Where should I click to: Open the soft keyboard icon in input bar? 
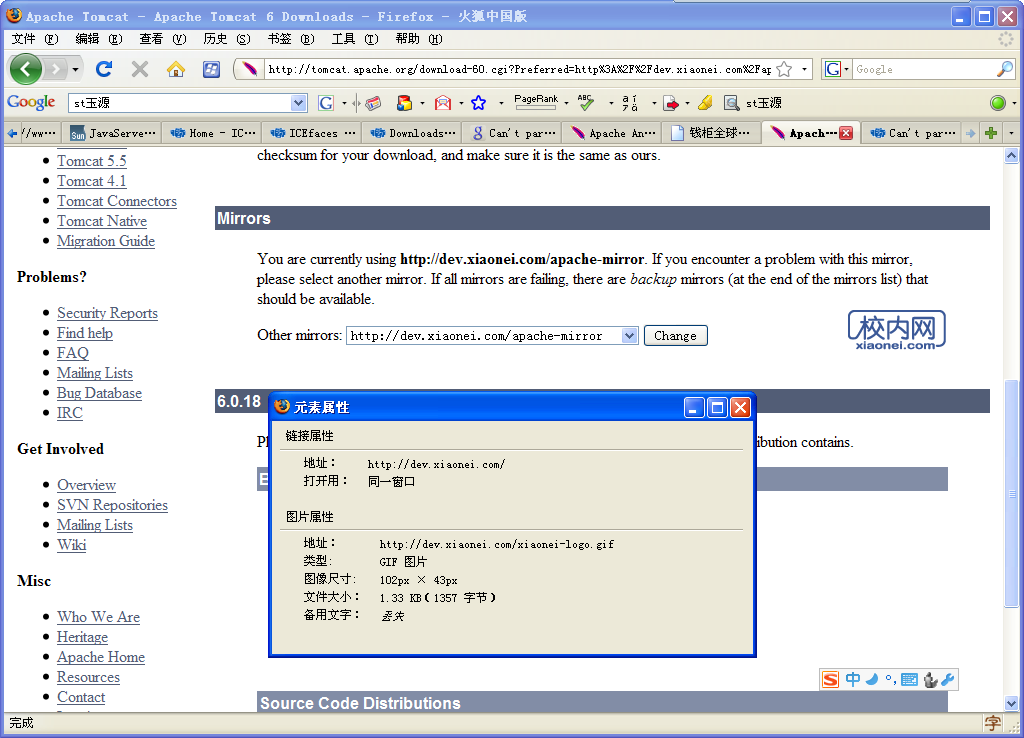[x=909, y=679]
